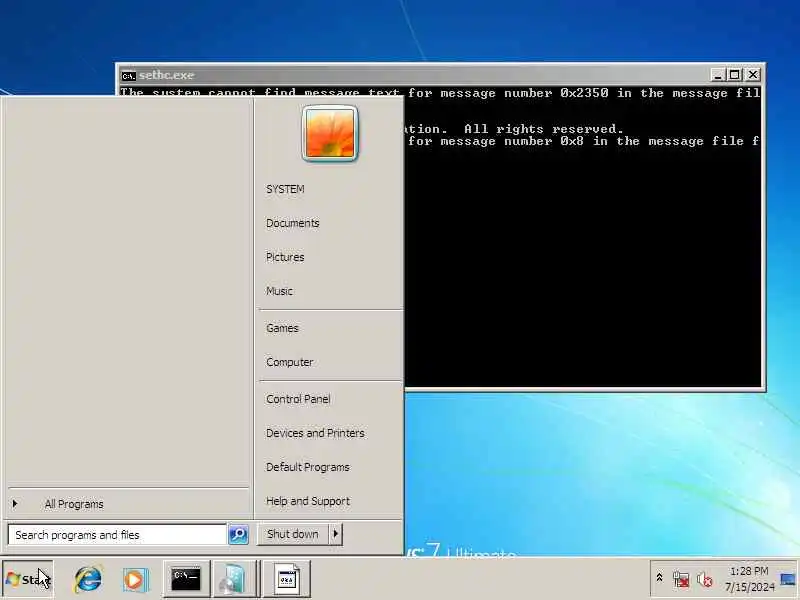
Task: Click the sethc.exe title bar
Action: [413, 75]
